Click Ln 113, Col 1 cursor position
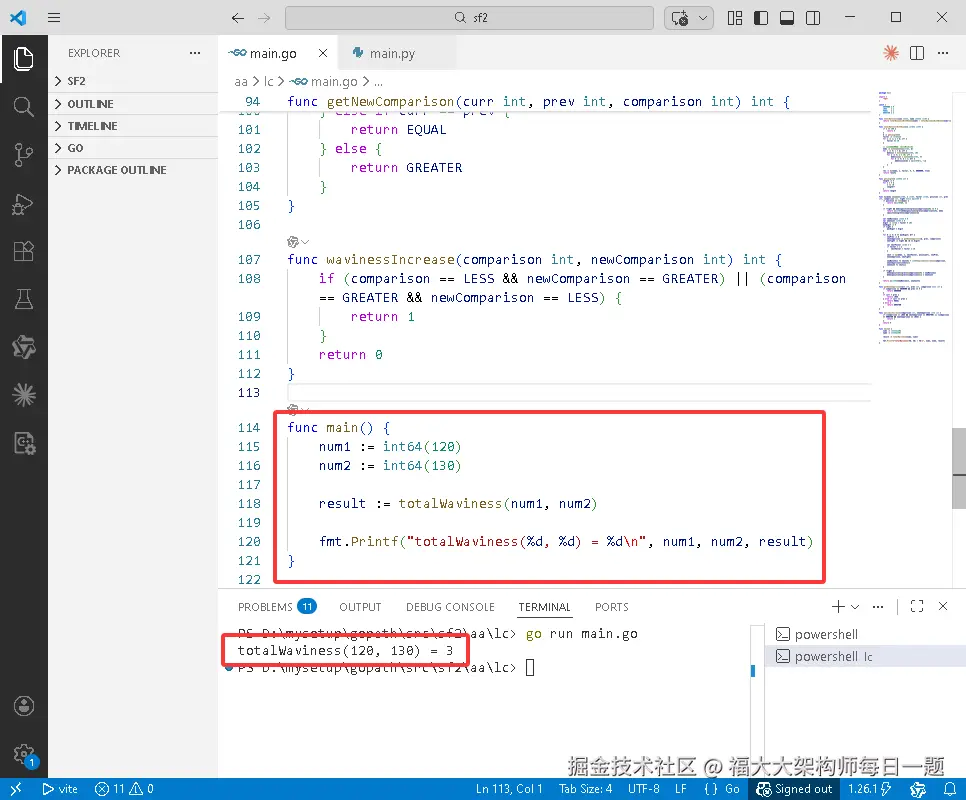The height and width of the screenshot is (800, 966). tap(509, 789)
